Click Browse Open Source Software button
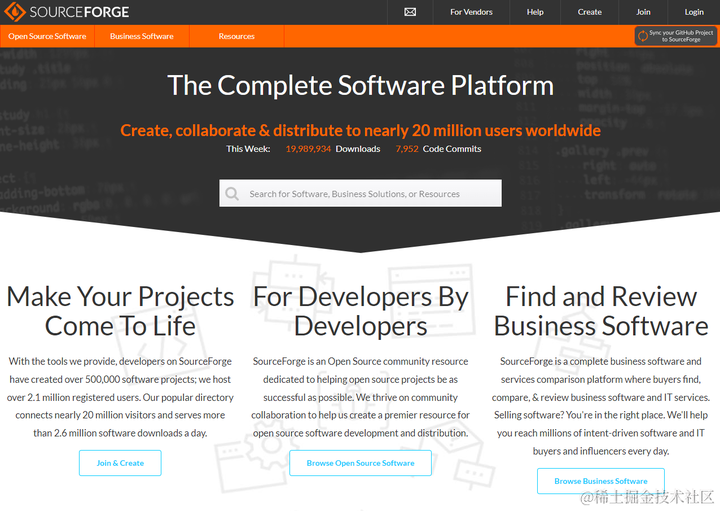The image size is (720, 511). (x=360, y=463)
